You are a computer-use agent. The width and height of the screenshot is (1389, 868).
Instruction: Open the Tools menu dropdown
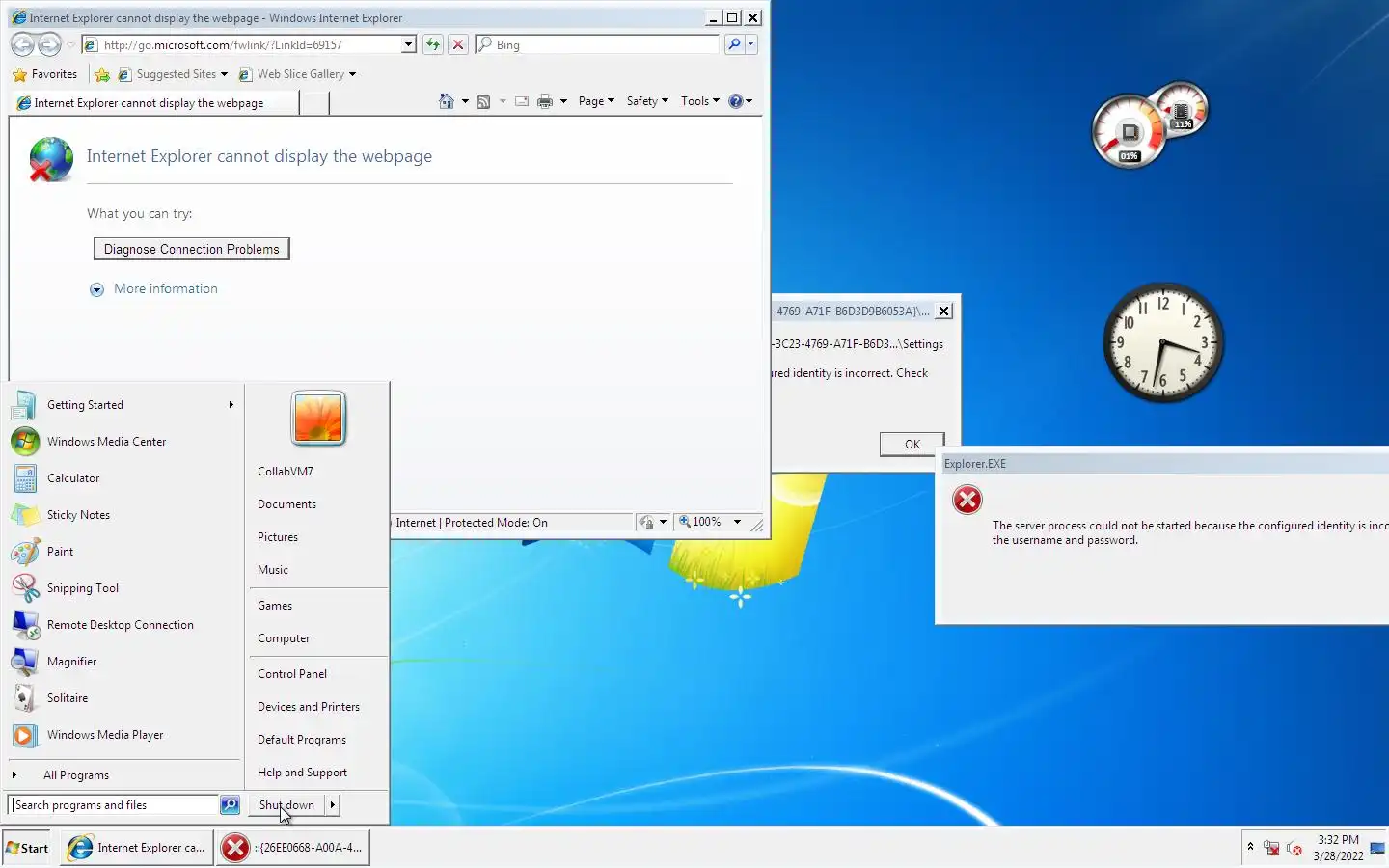tap(700, 101)
